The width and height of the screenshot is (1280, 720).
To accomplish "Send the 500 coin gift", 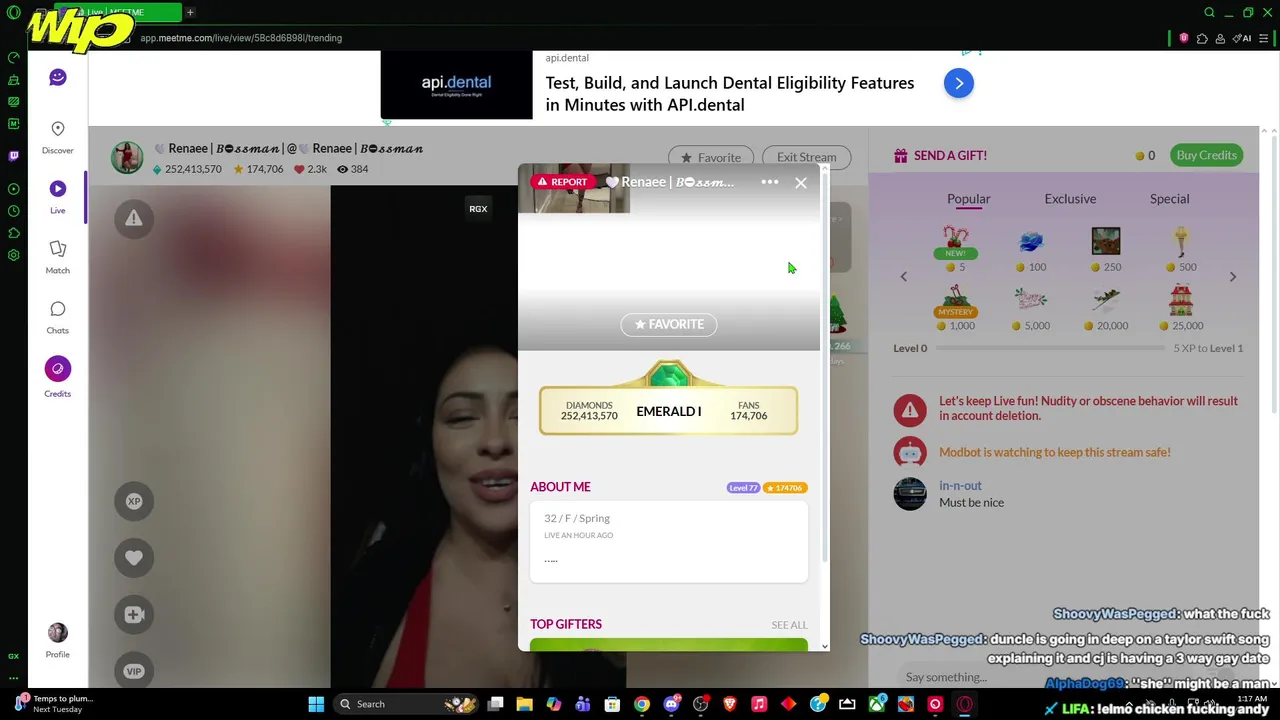I will [x=1181, y=248].
